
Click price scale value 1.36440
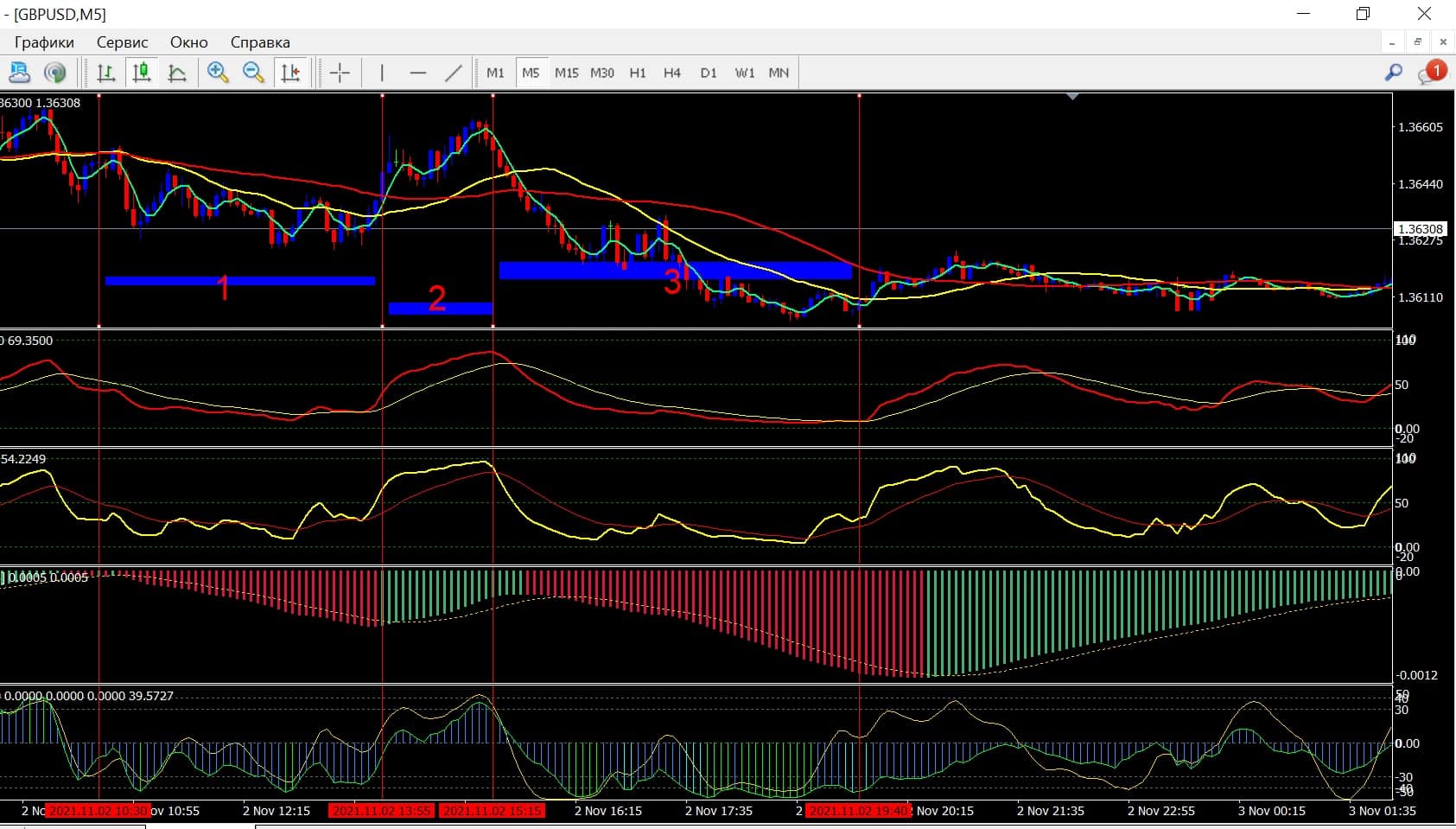[1421, 184]
